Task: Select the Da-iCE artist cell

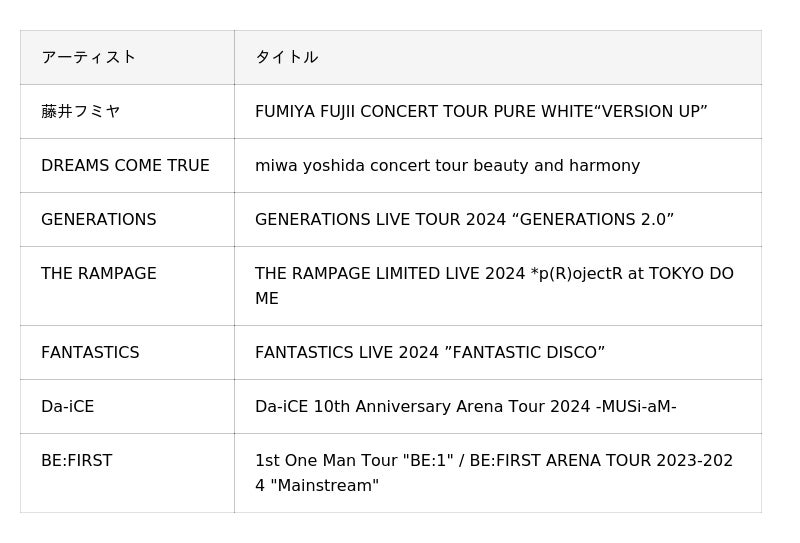Action: 67,406
